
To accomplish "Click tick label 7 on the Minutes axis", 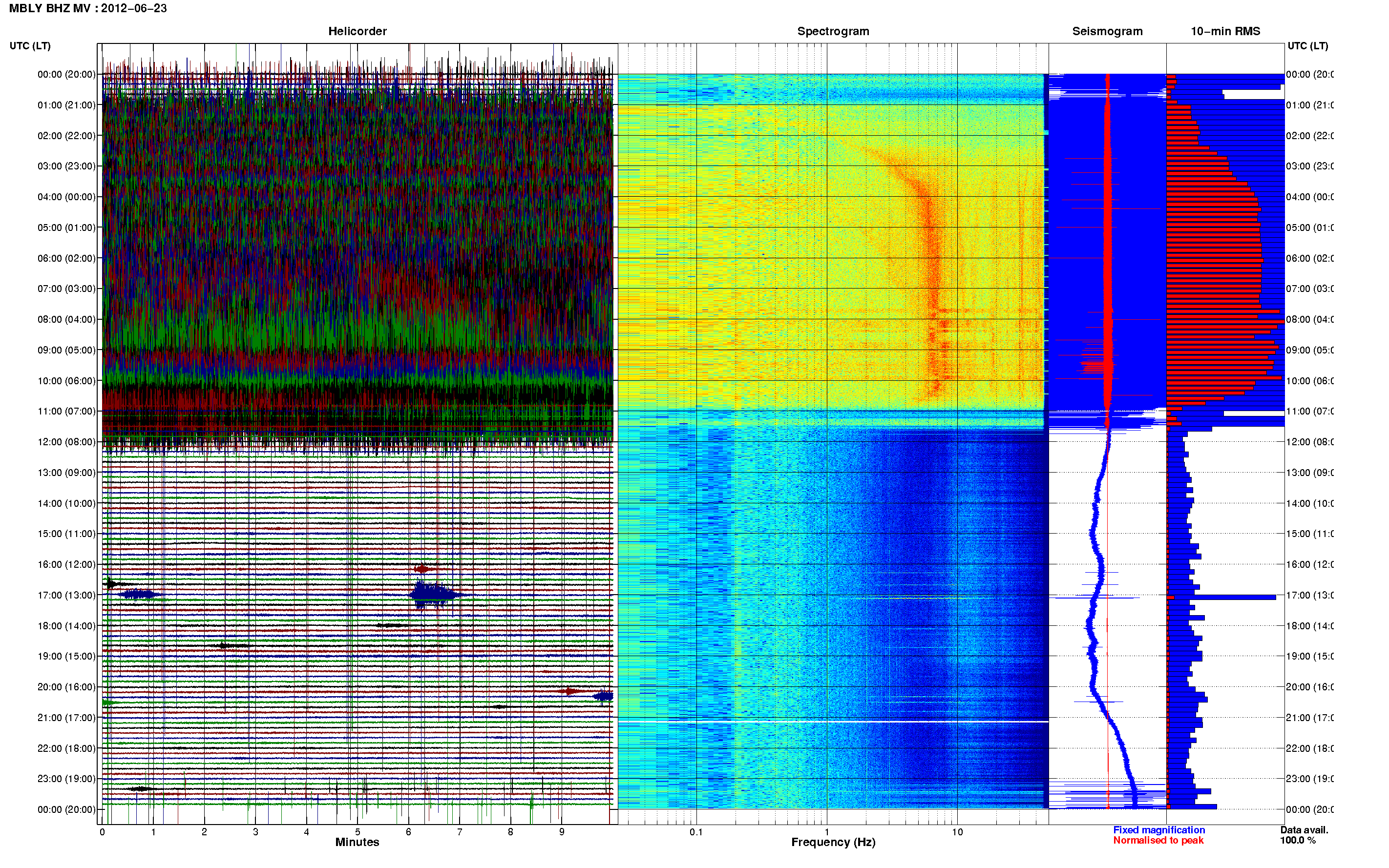I will [x=460, y=832].
